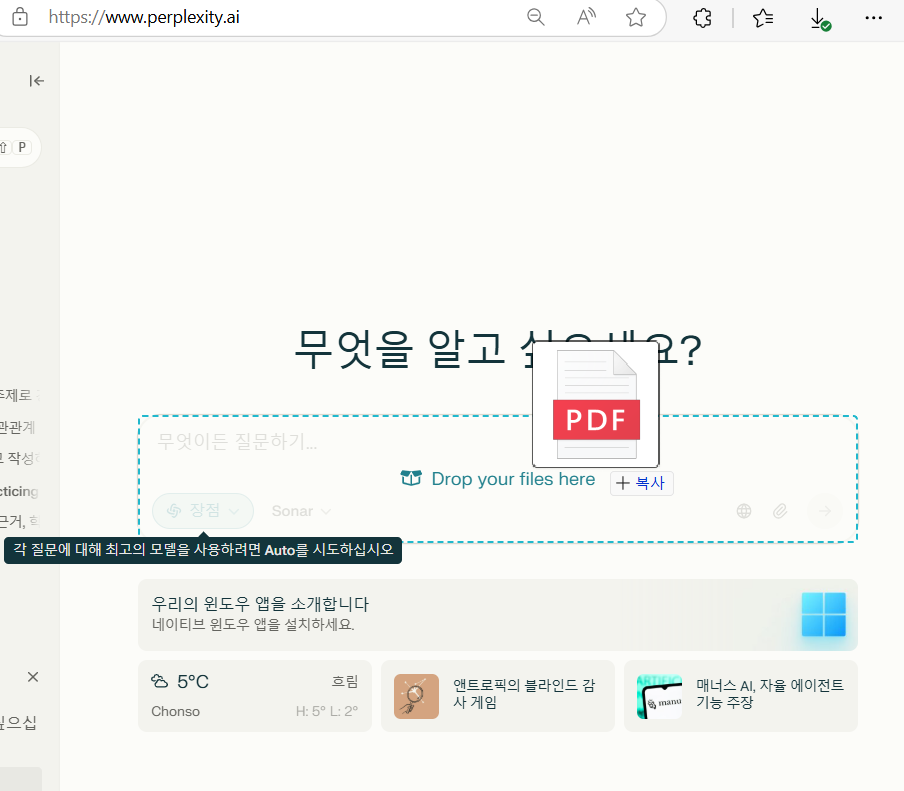Screen dimensions: 904x791
Task: Click the Windows logo on app banner
Action: 823,615
